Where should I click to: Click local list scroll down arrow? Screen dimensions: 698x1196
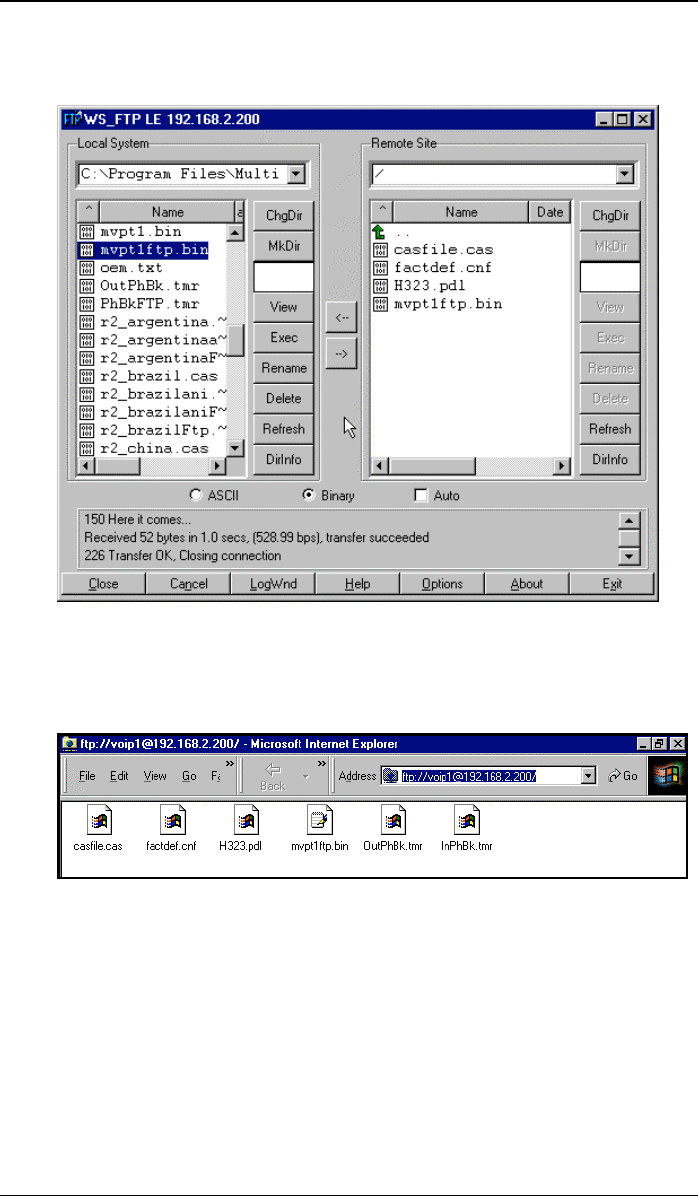click(236, 448)
